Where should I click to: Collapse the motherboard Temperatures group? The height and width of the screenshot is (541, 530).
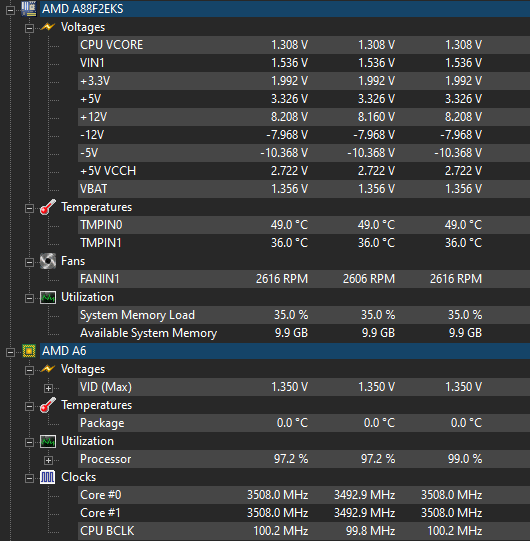point(29,208)
